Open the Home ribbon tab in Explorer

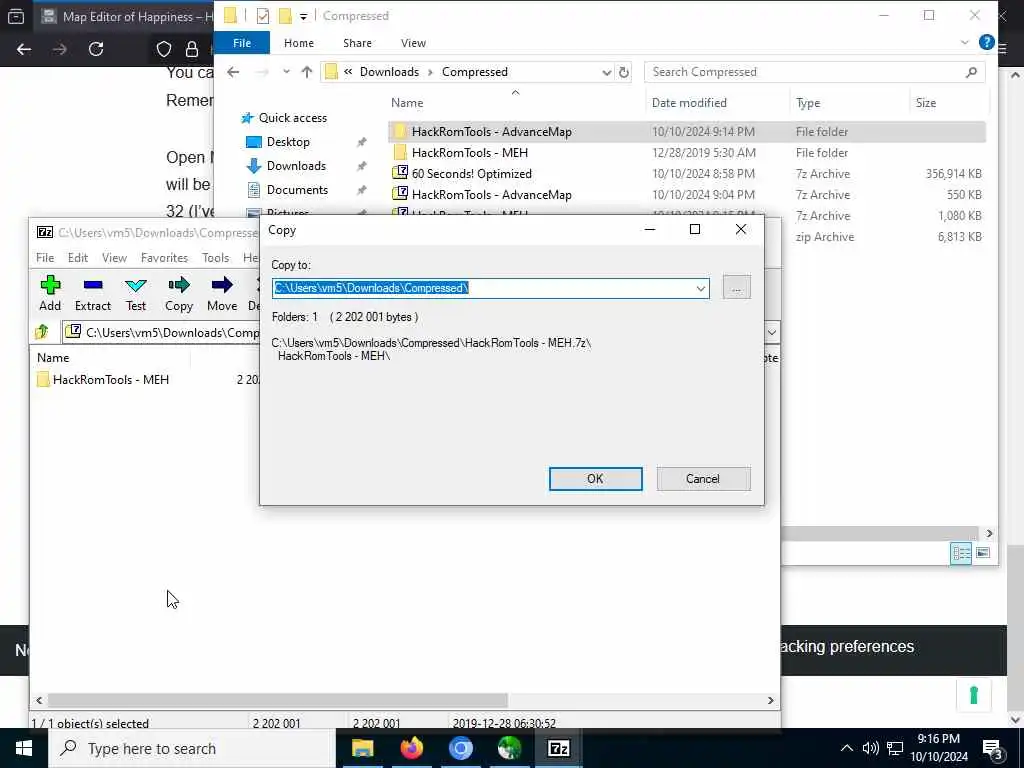coord(299,42)
